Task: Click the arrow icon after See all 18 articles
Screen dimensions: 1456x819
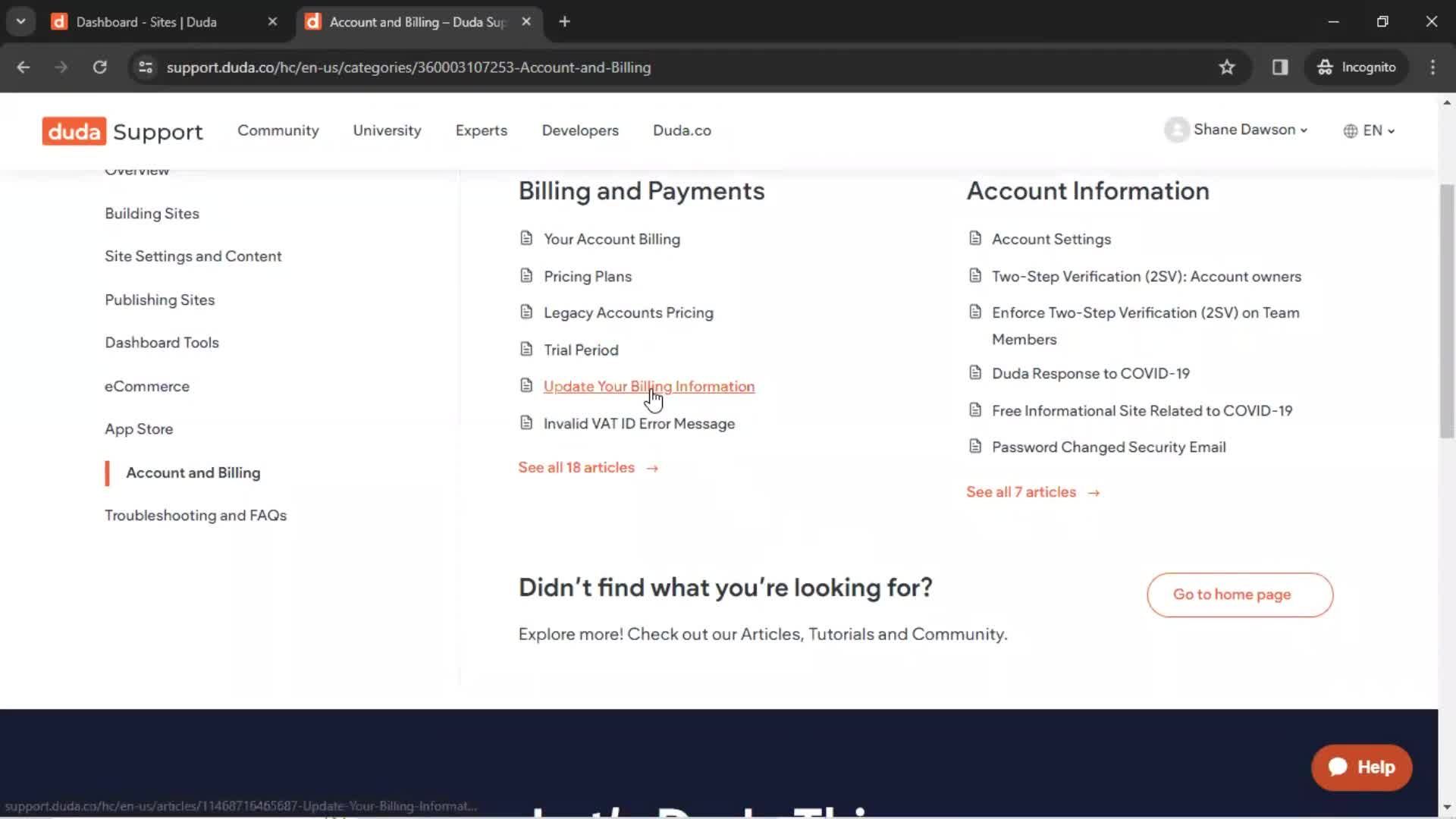Action: pos(652,469)
